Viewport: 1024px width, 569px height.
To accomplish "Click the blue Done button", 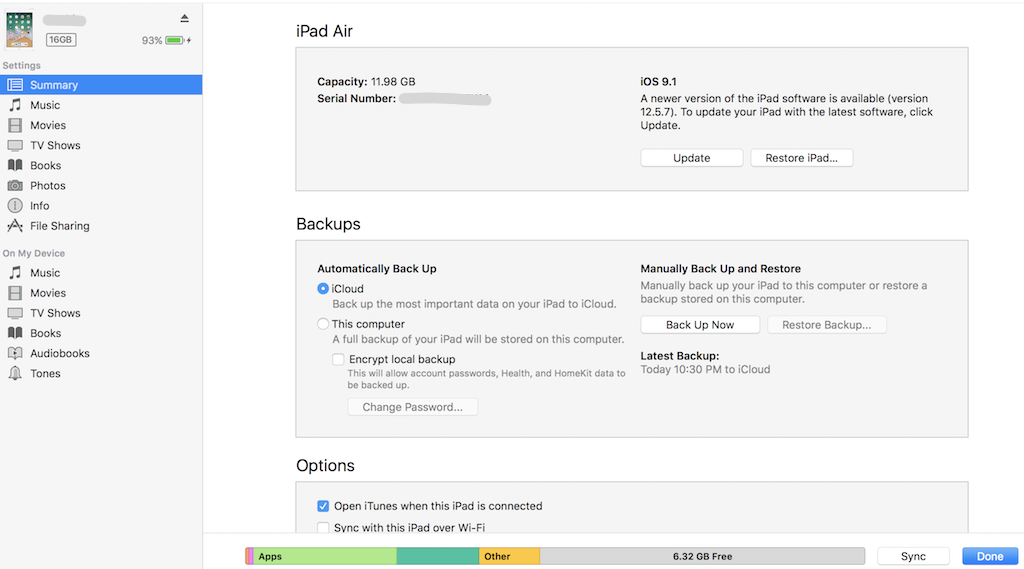I will pyautogui.click(x=990, y=556).
